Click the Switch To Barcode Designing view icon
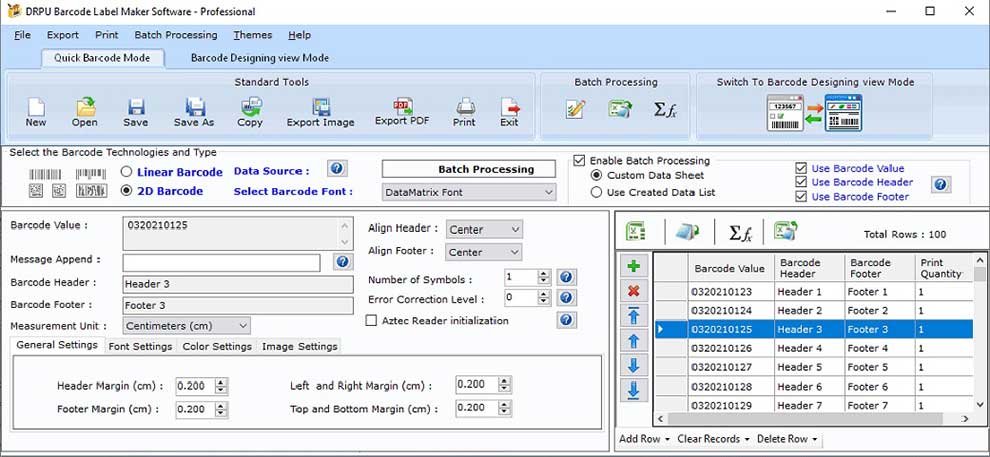This screenshot has height=457, width=990. pyautogui.click(x=814, y=113)
